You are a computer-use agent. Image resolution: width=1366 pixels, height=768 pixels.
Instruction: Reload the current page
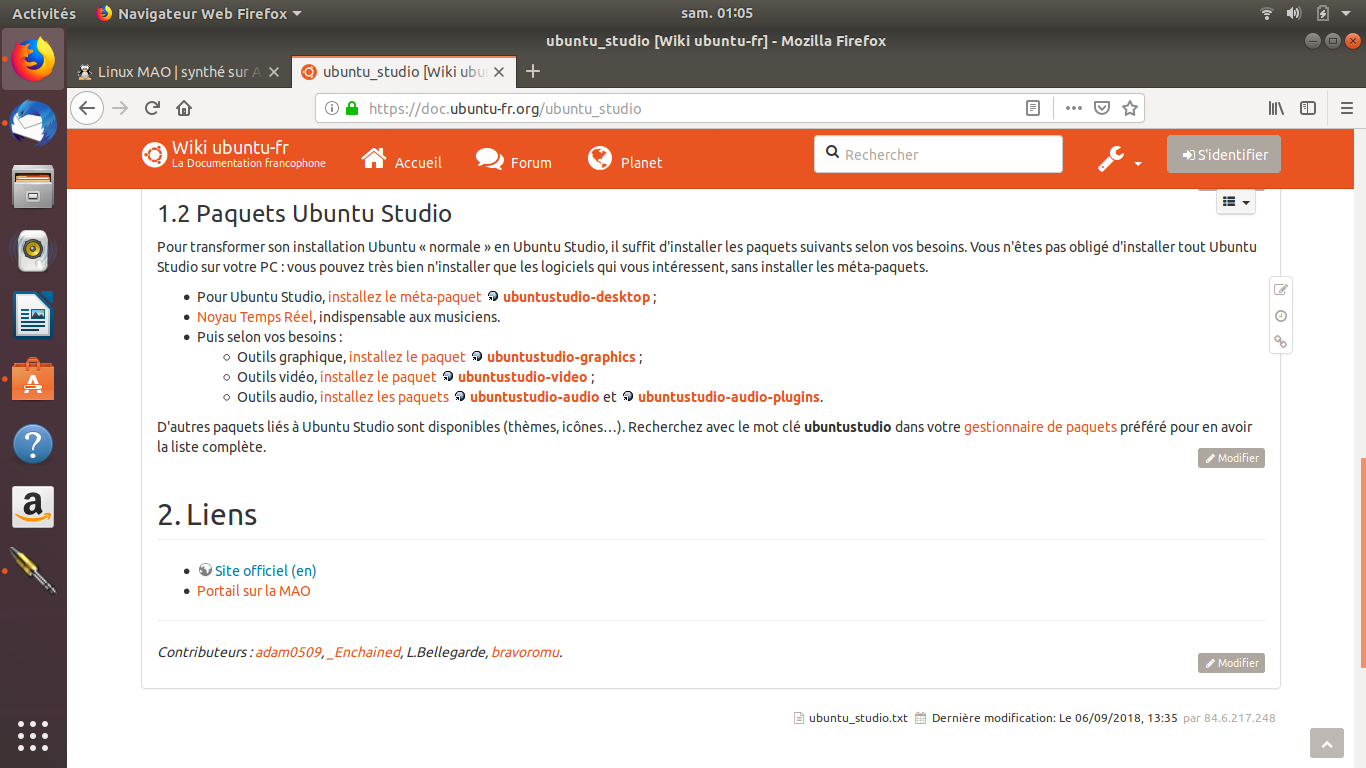(x=153, y=108)
